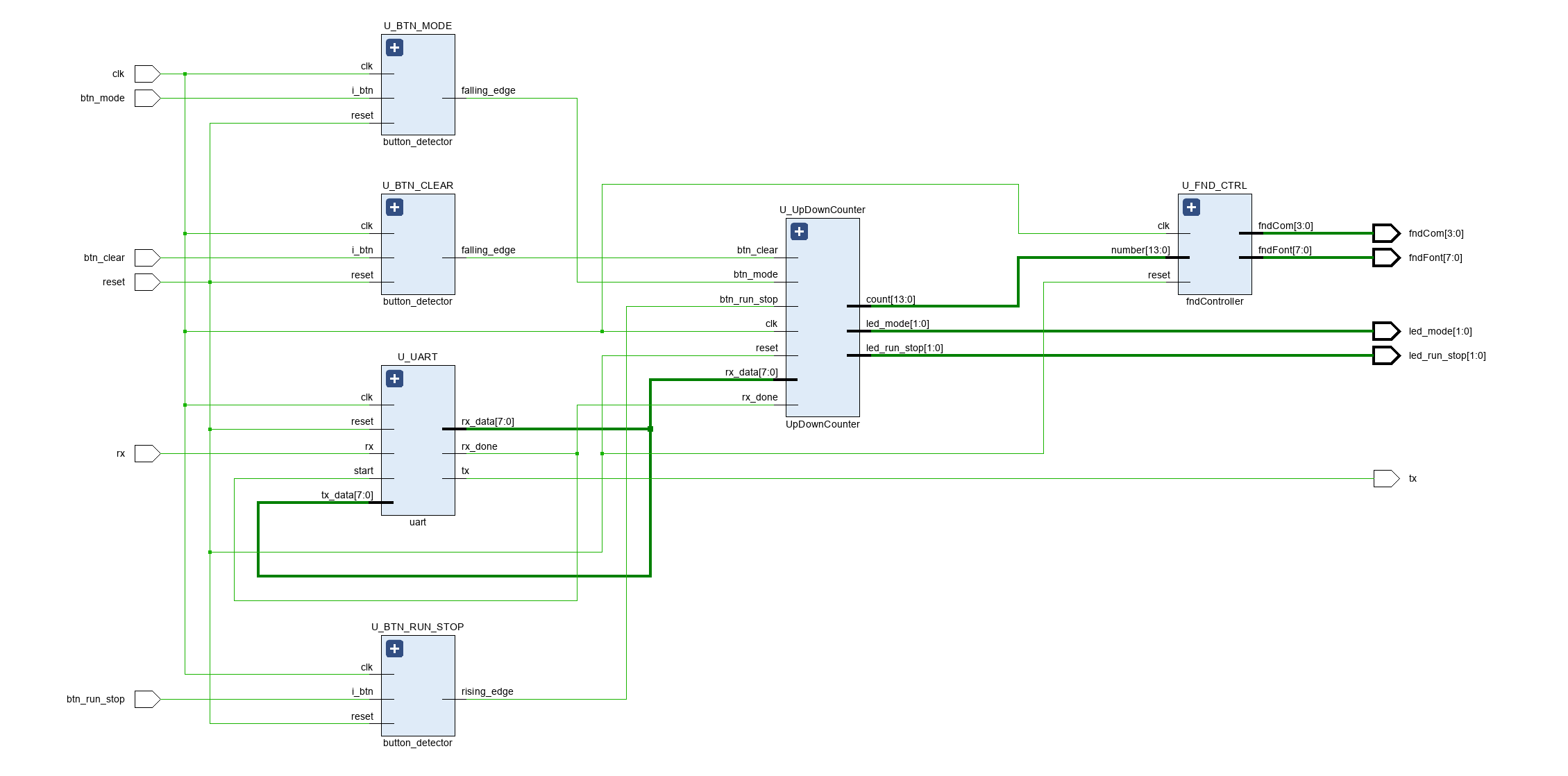Select the rx input port symbol

[x=147, y=453]
